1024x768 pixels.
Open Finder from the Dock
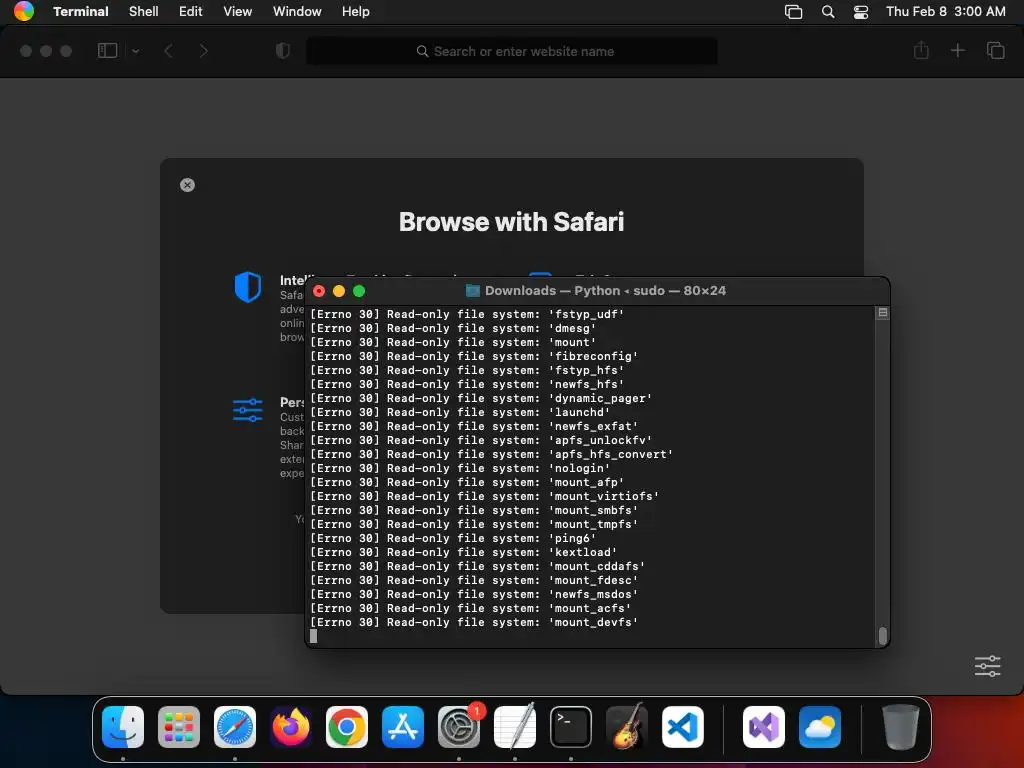point(123,727)
